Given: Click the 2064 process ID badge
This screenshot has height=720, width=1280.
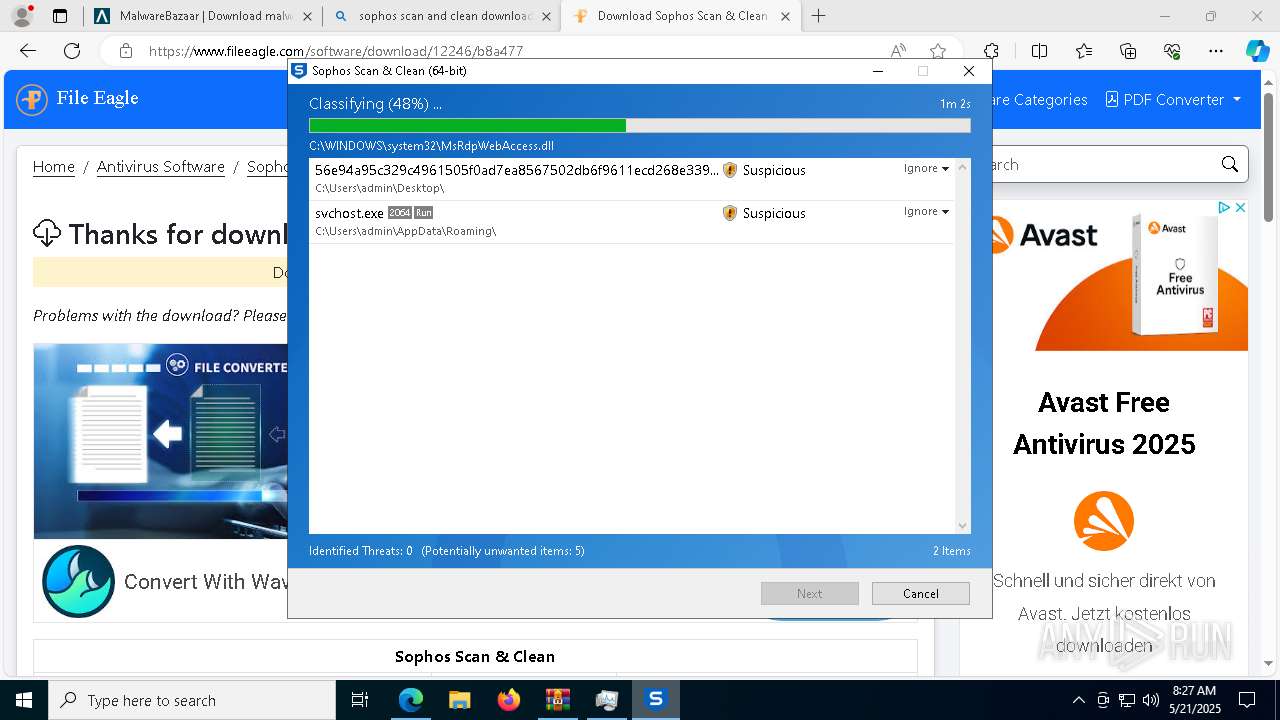Looking at the screenshot, I should 400,213.
